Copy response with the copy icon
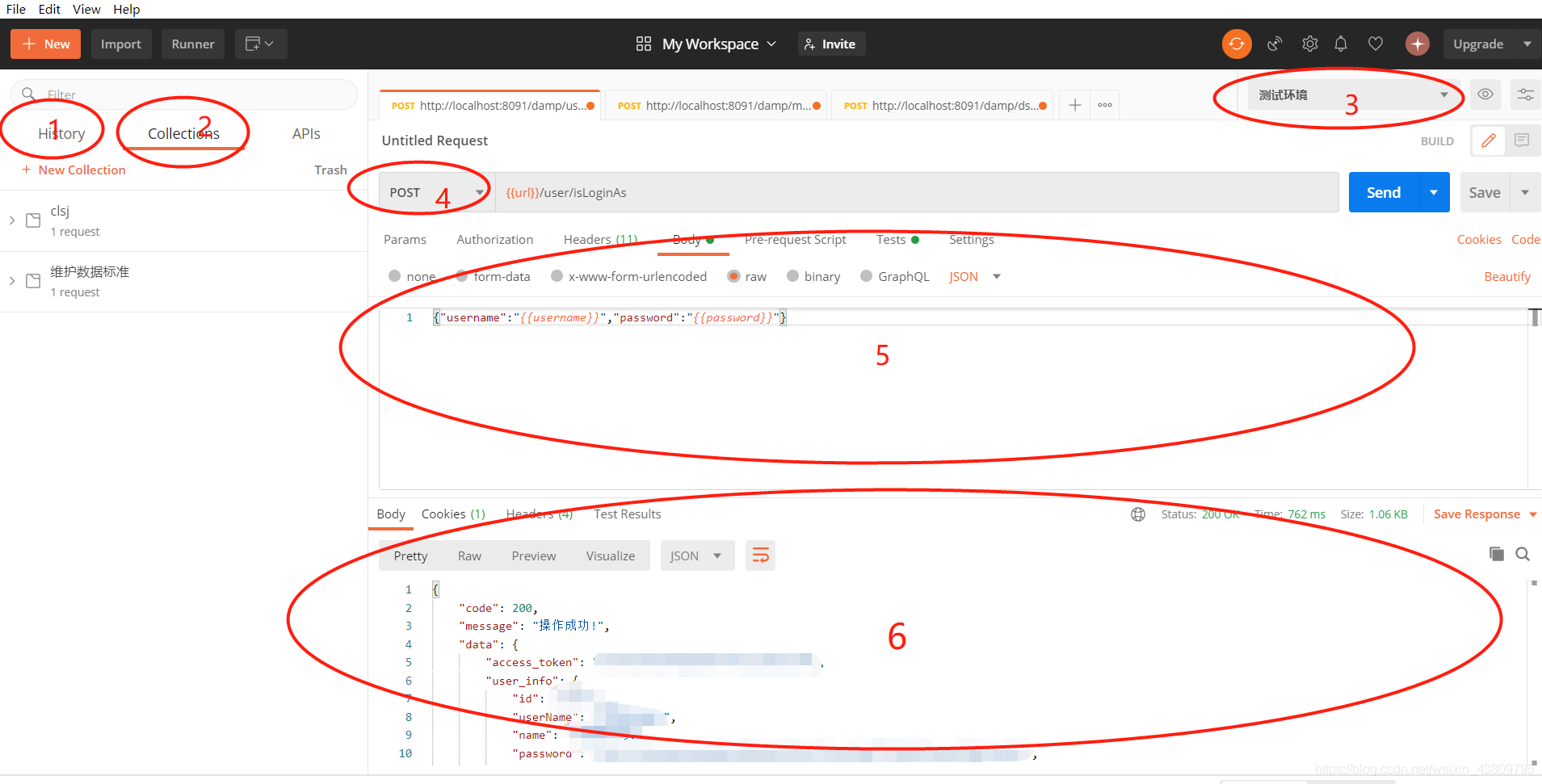The width and height of the screenshot is (1542, 784). coord(1497,554)
